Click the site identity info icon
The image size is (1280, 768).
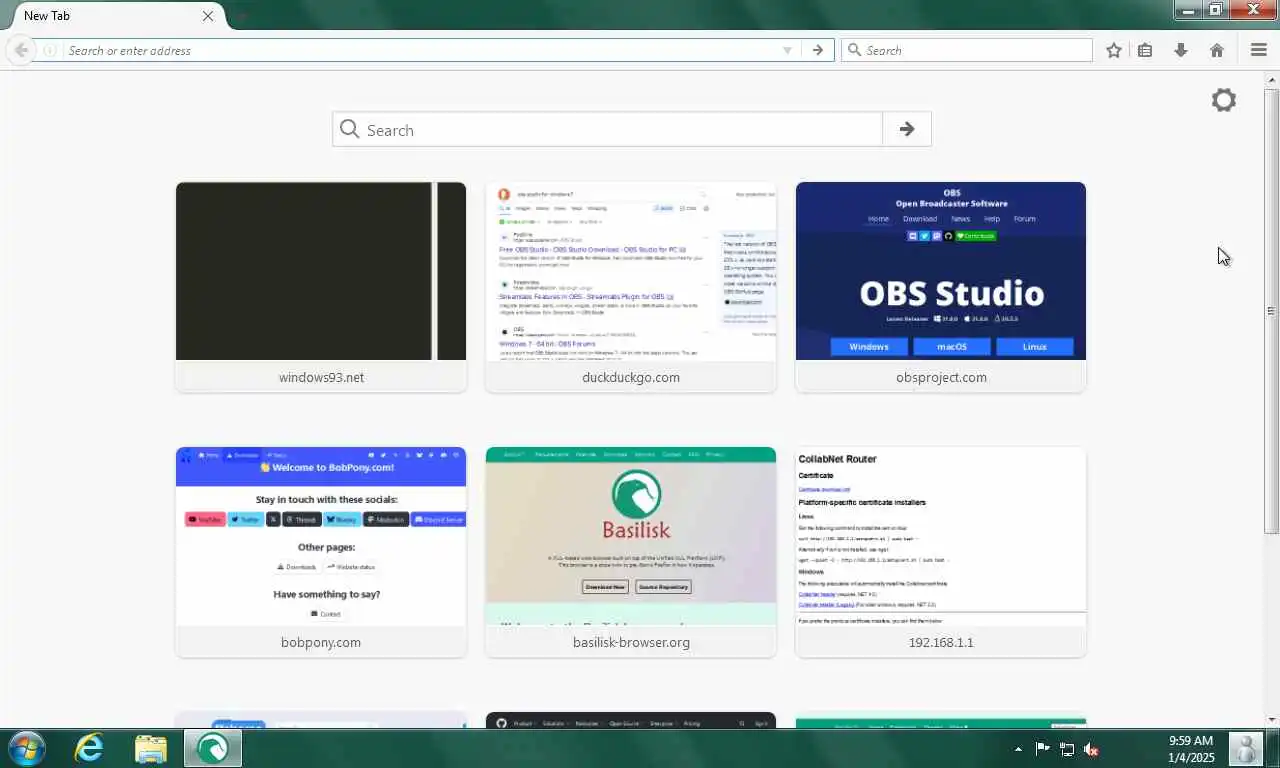(49, 50)
